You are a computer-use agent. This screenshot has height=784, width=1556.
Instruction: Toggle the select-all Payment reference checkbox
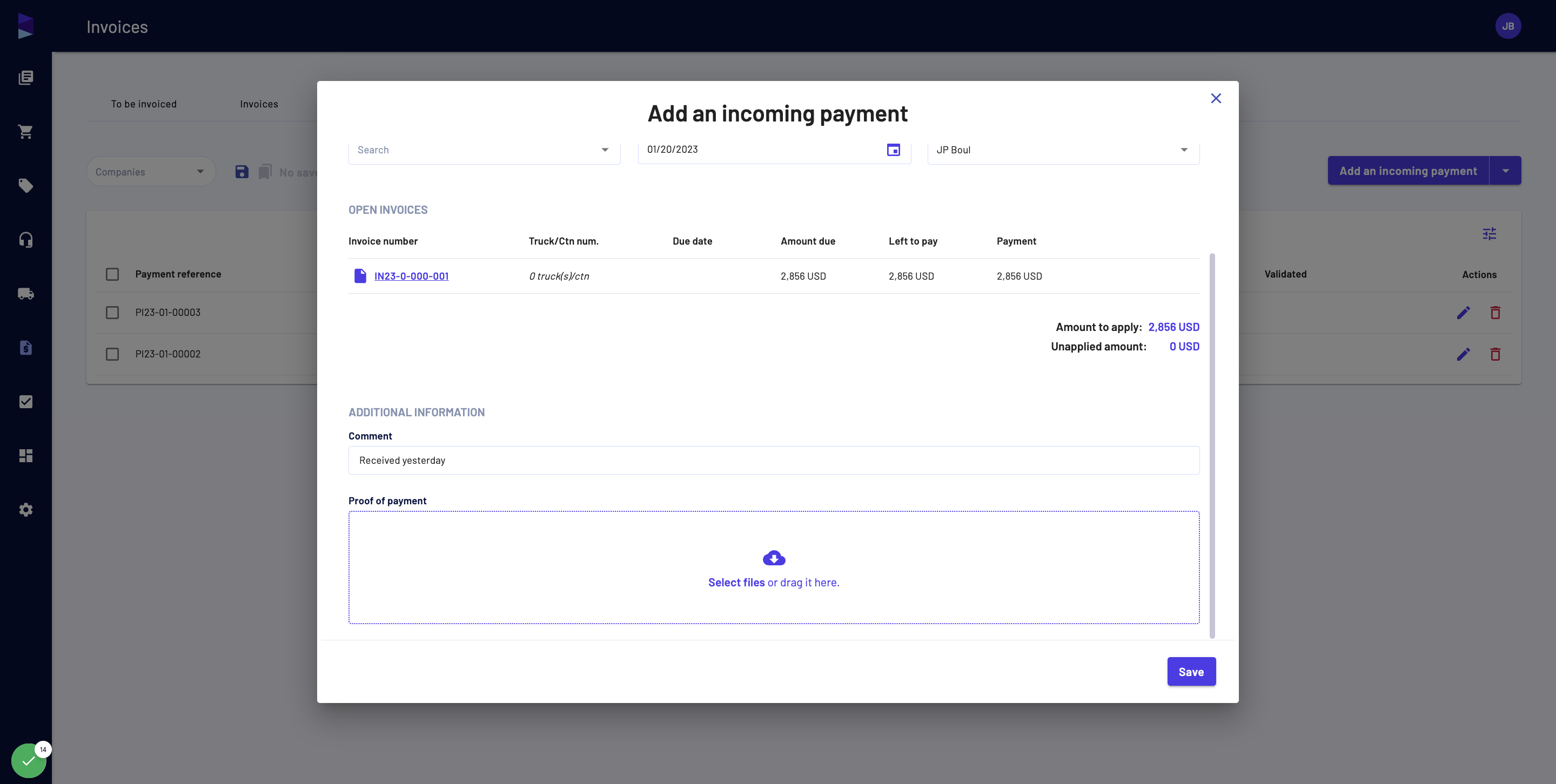click(x=112, y=274)
